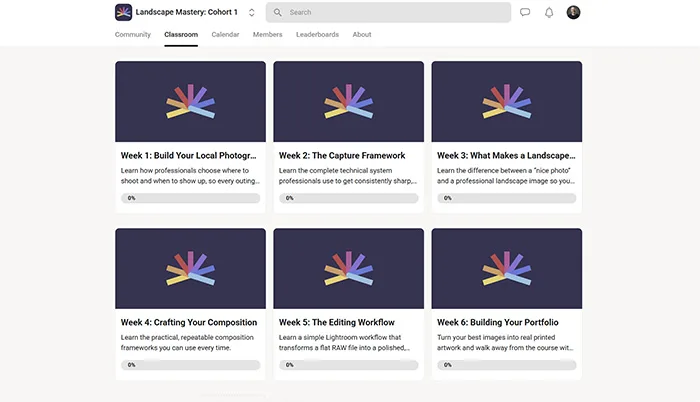
Task: Click Week 6 course cover thumbnail
Action: 506,268
